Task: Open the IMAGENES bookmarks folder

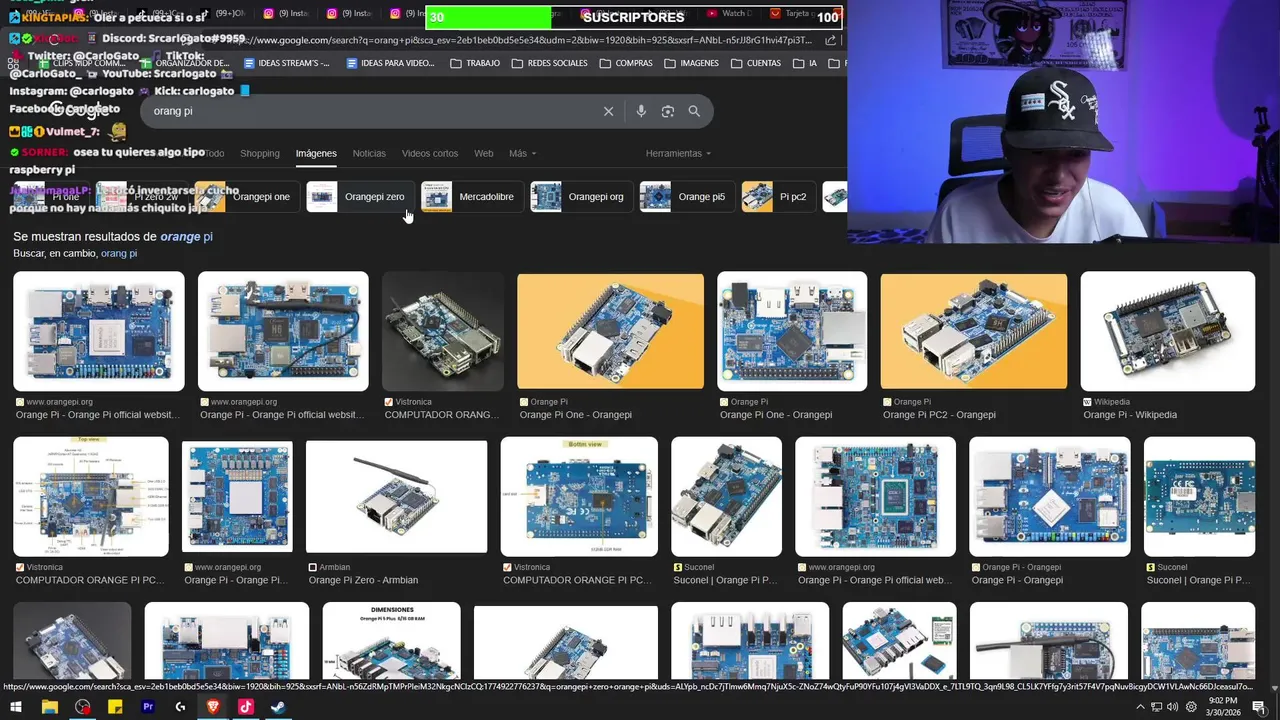Action: (x=691, y=63)
